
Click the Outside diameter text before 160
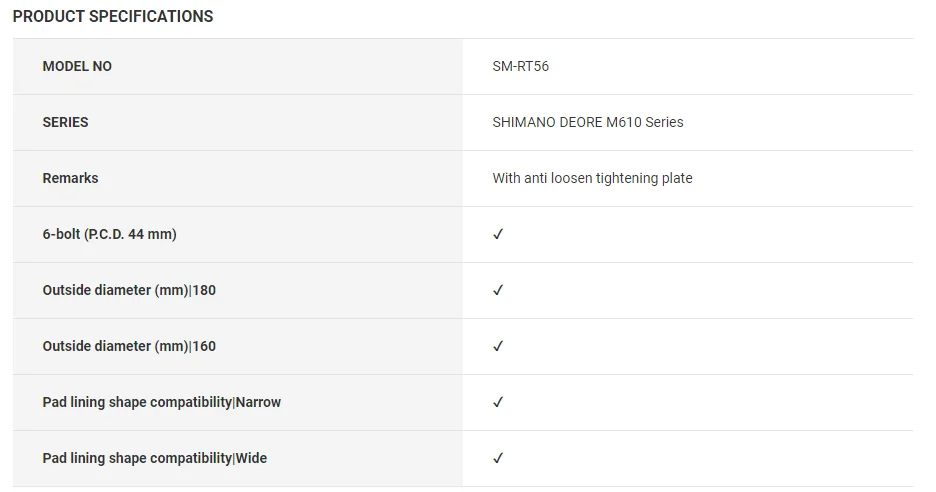(96, 346)
